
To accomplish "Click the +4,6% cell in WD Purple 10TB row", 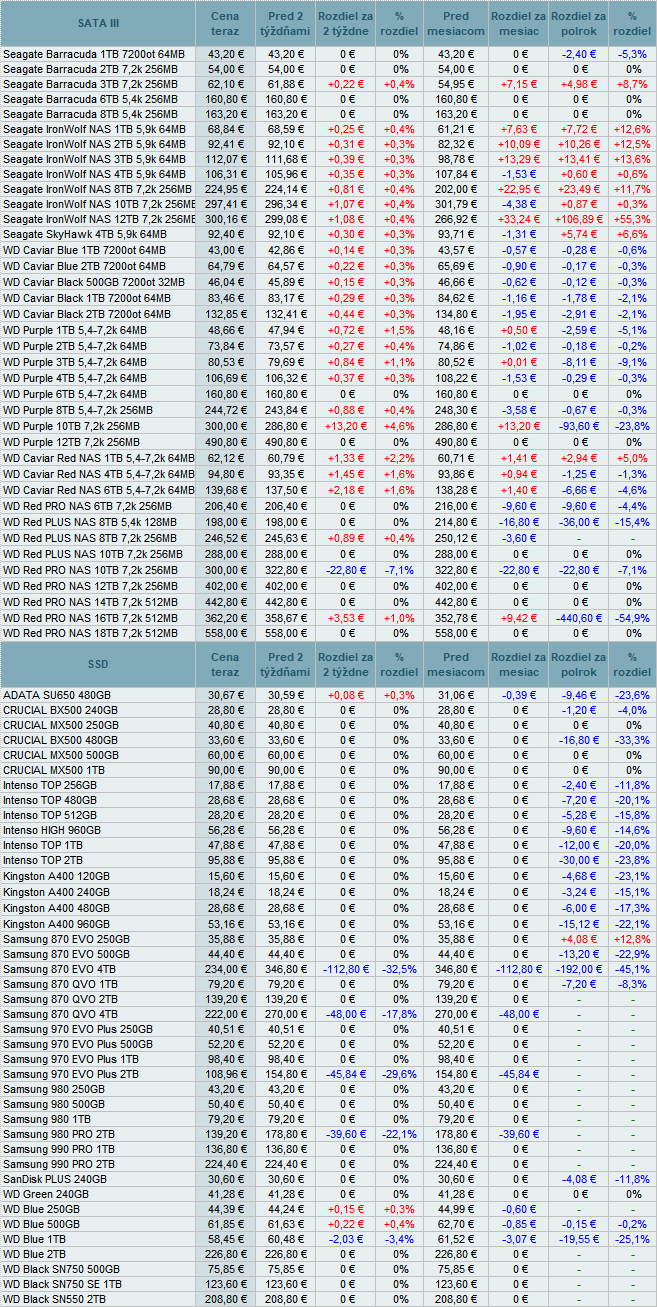I will pos(400,426).
